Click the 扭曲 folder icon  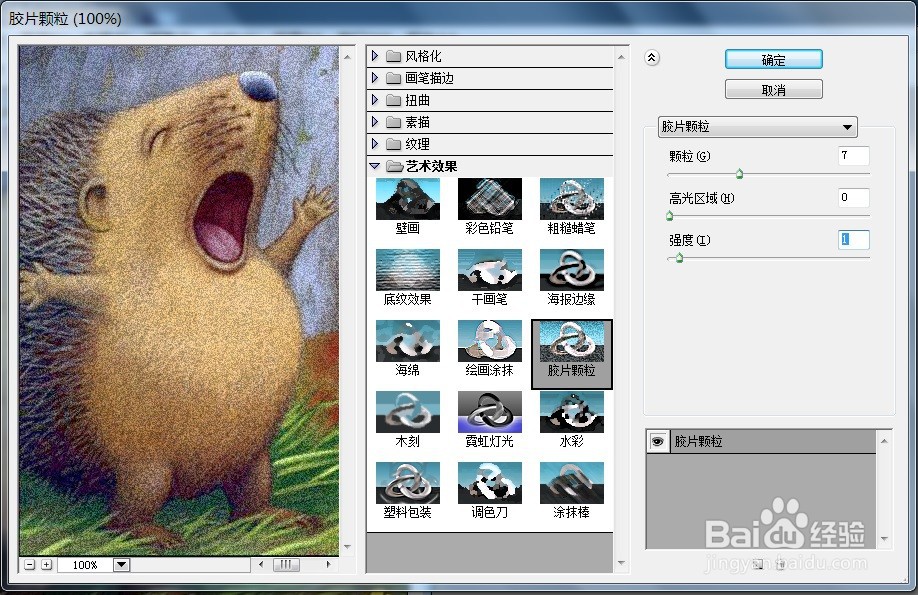pos(393,101)
